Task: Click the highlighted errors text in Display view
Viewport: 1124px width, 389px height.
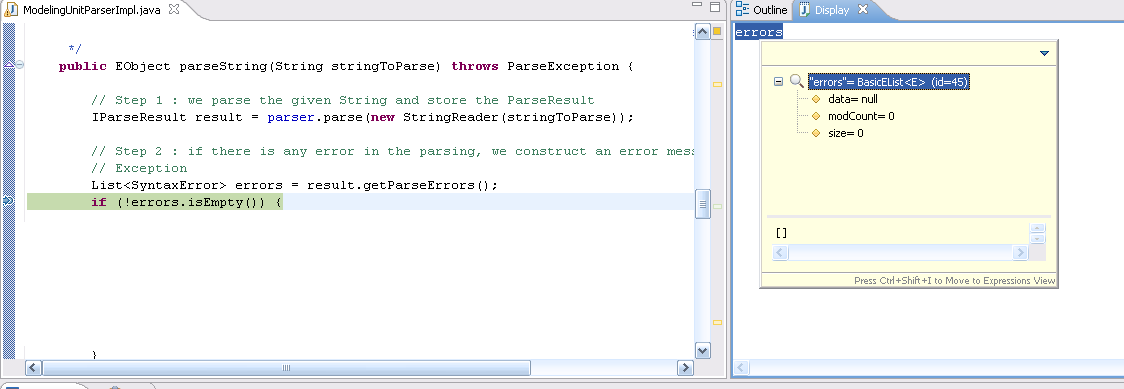Action: coord(758,32)
